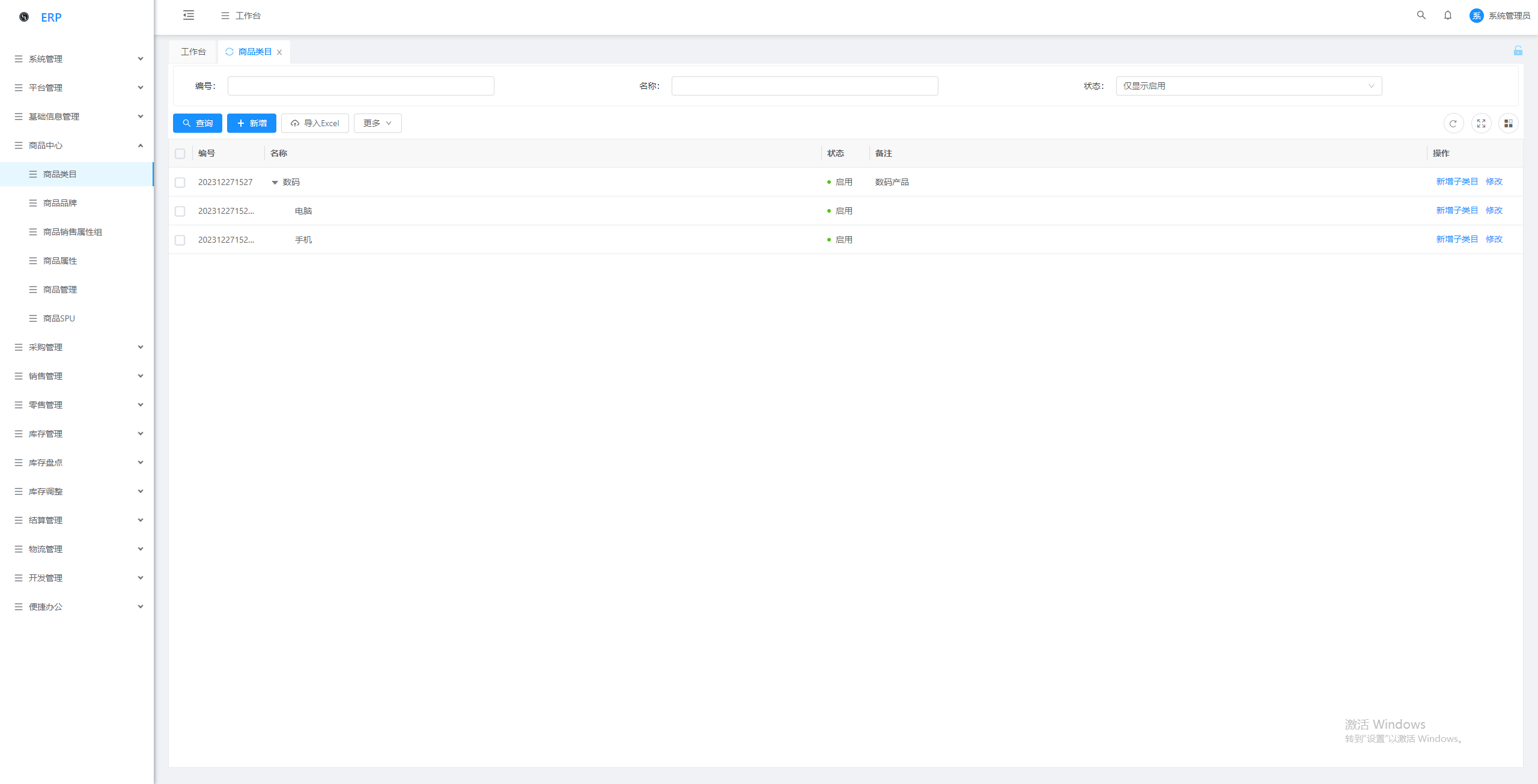Expand the 销售管理 menu chevron
Image resolution: width=1538 pixels, height=784 pixels.
[x=141, y=376]
